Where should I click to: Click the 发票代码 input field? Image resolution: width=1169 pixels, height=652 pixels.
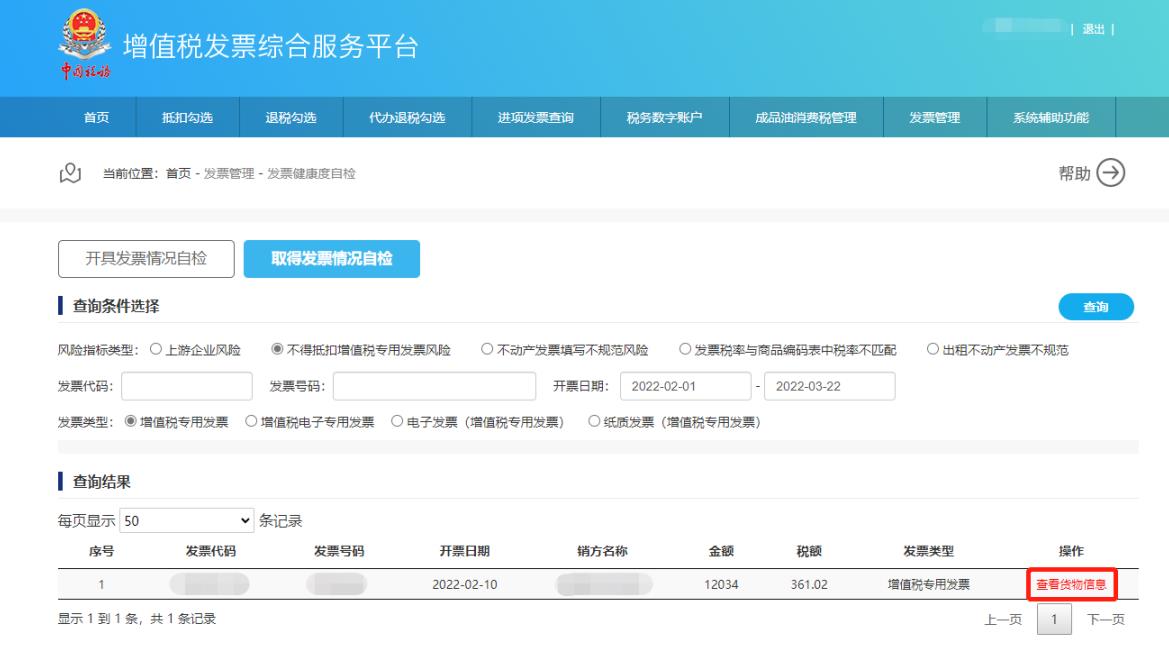pos(187,387)
